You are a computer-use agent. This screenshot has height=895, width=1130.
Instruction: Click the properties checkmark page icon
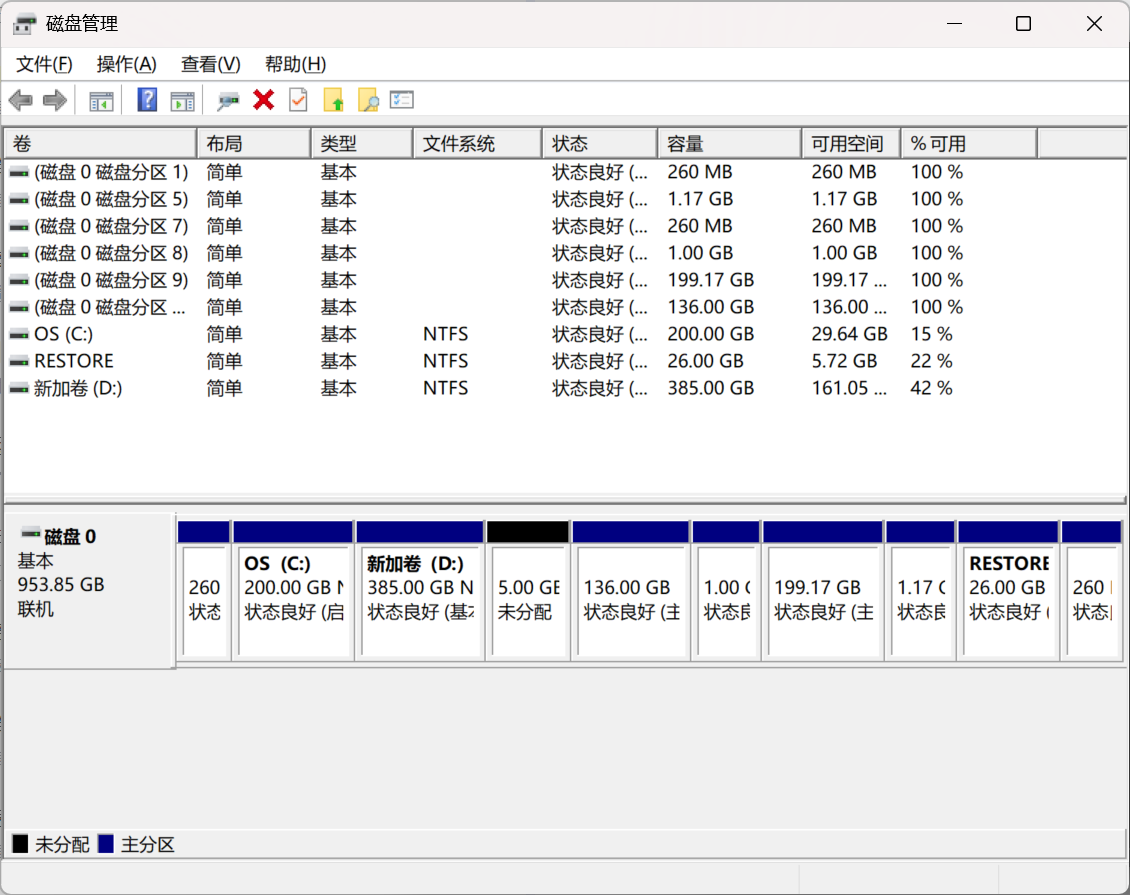tap(298, 100)
